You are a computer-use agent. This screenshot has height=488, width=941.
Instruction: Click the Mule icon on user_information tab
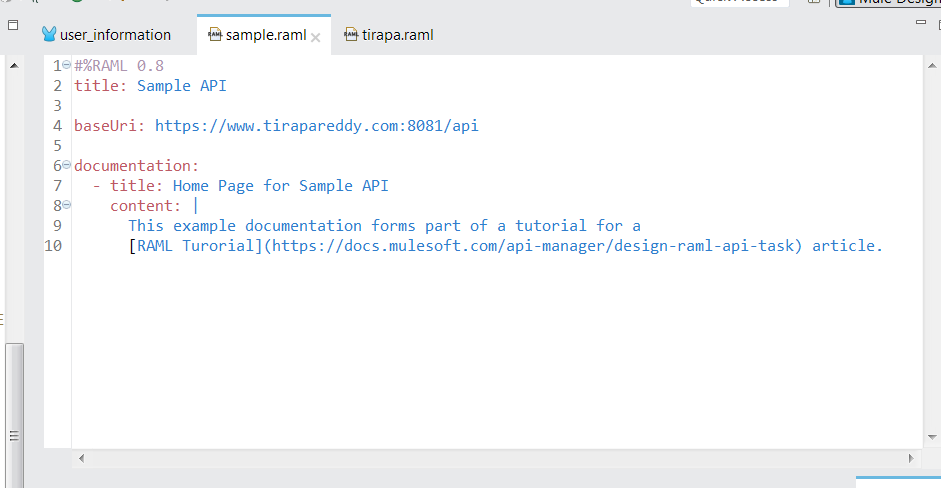click(x=49, y=34)
